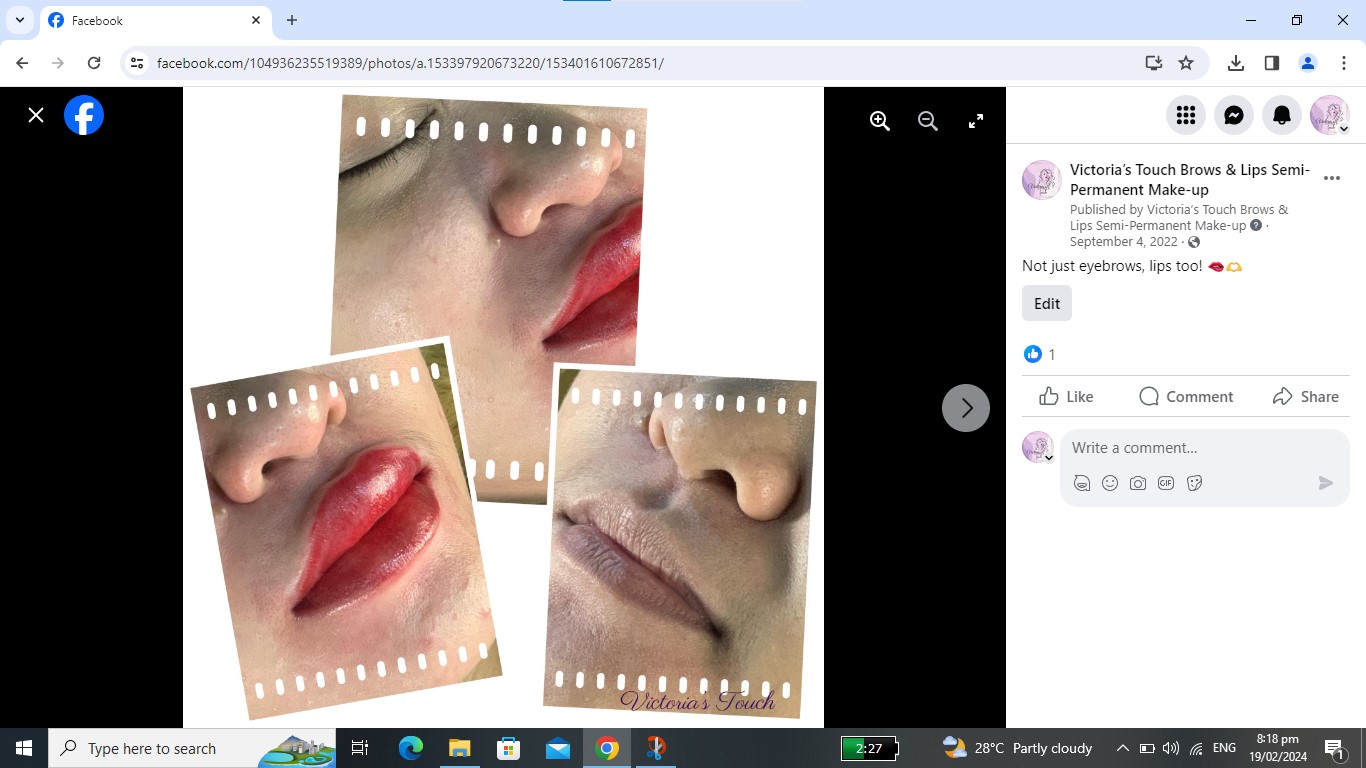This screenshot has height=768, width=1366.
Task: Mute system volume from the taskbar
Action: (1170, 748)
